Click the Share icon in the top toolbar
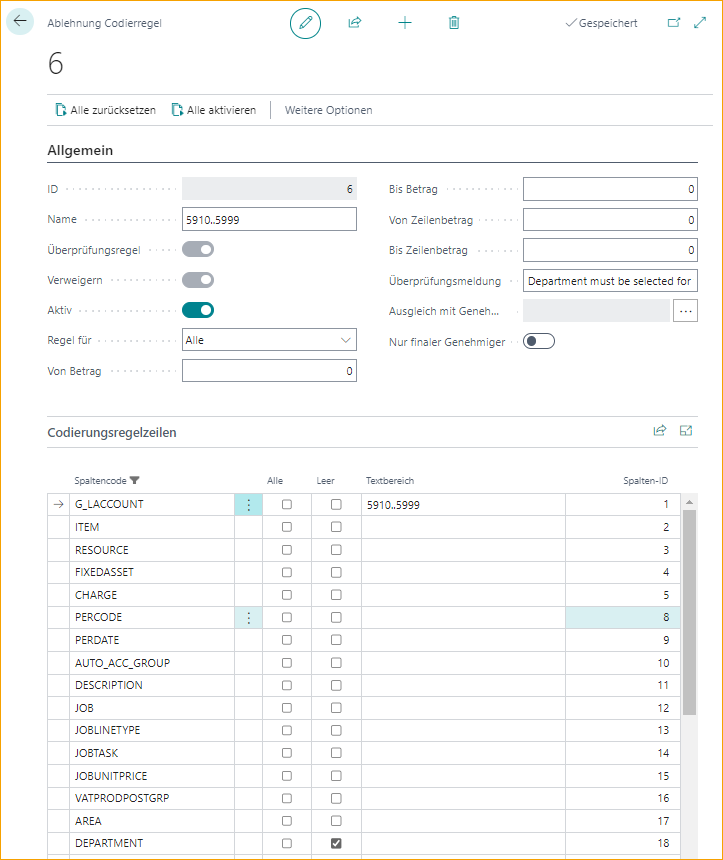 click(355, 22)
